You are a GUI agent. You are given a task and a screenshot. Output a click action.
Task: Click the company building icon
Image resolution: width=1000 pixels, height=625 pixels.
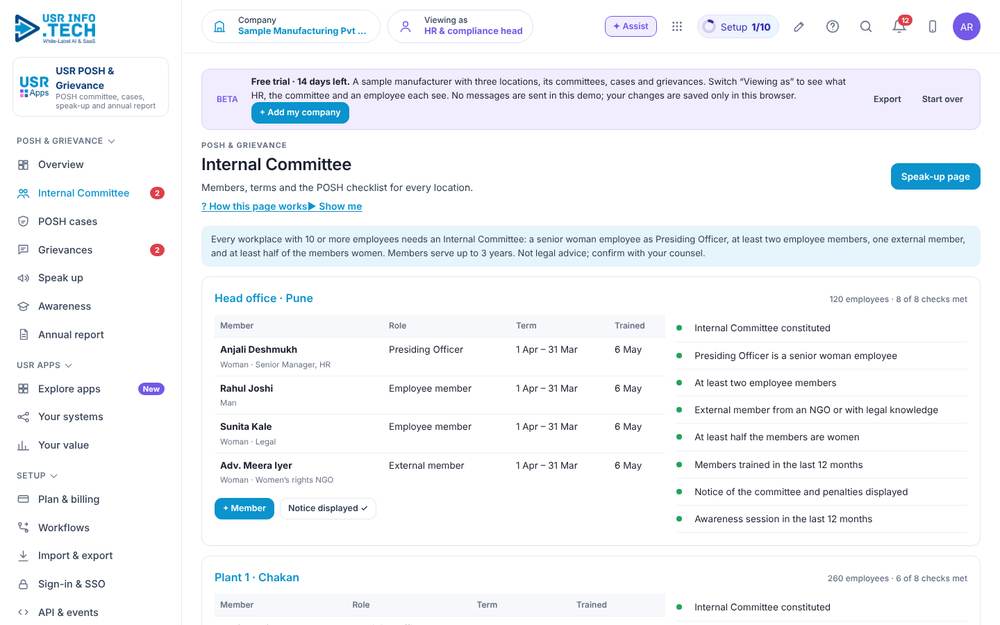[219, 26]
